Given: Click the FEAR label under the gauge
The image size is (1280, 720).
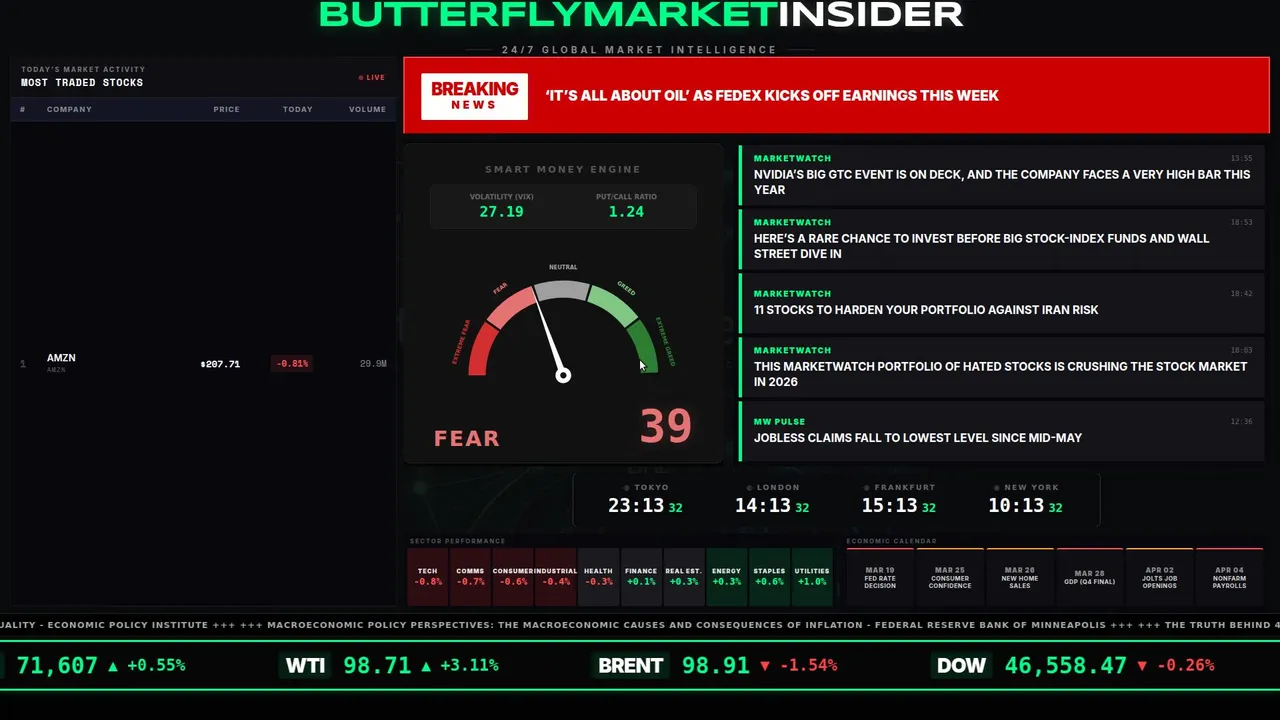Looking at the screenshot, I should point(466,438).
